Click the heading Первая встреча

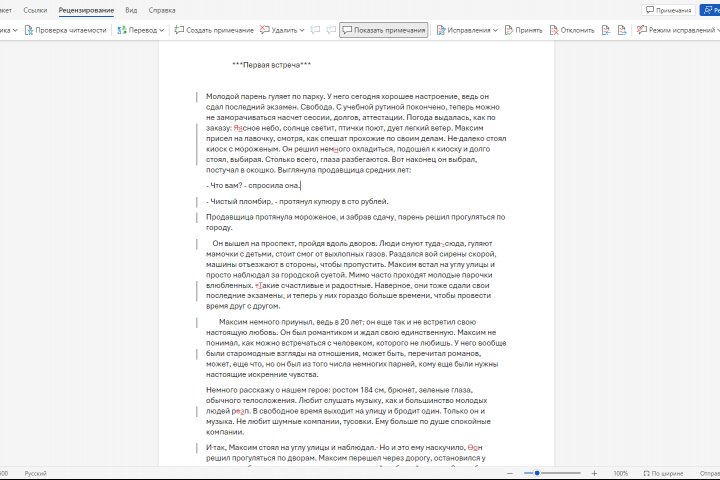[x=272, y=65]
